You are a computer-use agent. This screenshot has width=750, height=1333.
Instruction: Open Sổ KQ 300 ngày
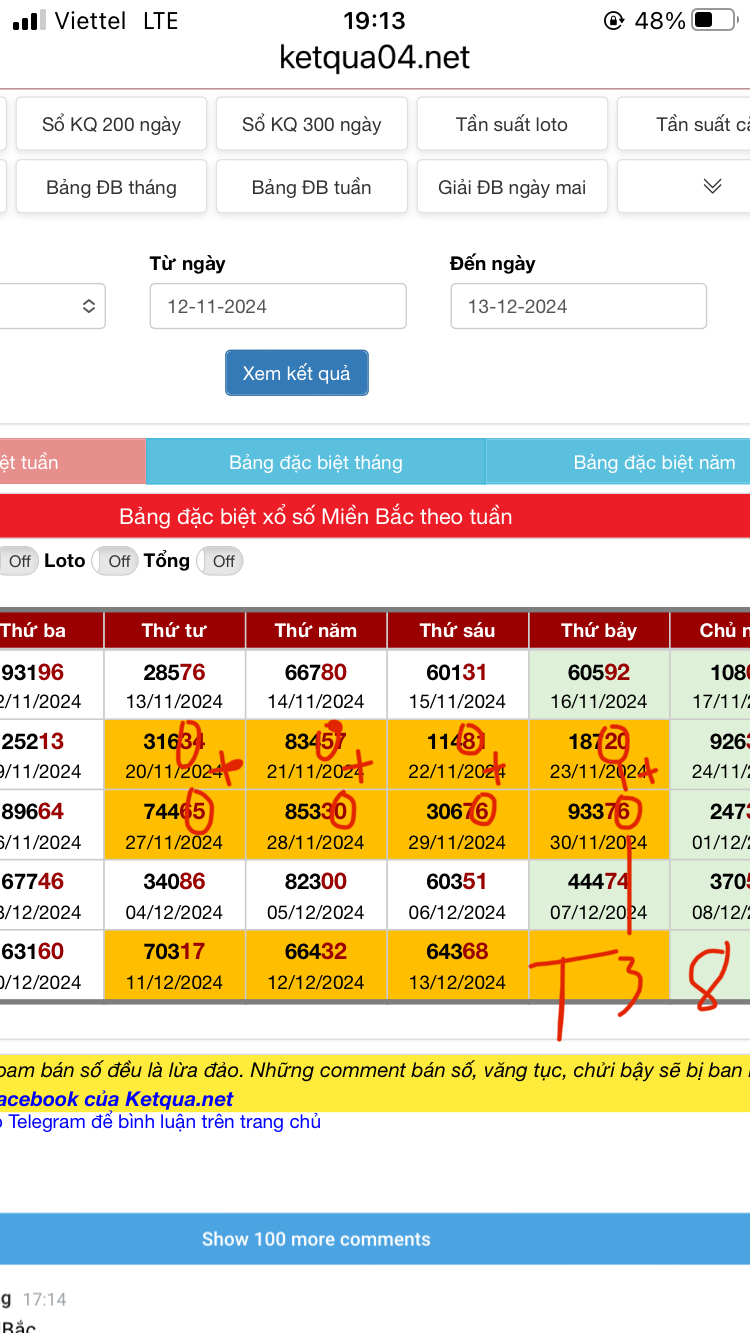(x=311, y=125)
